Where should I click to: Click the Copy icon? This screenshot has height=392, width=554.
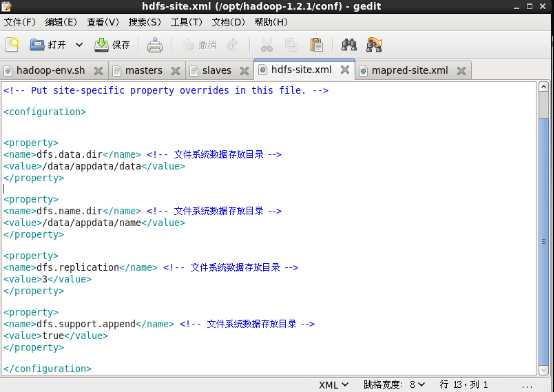(291, 45)
